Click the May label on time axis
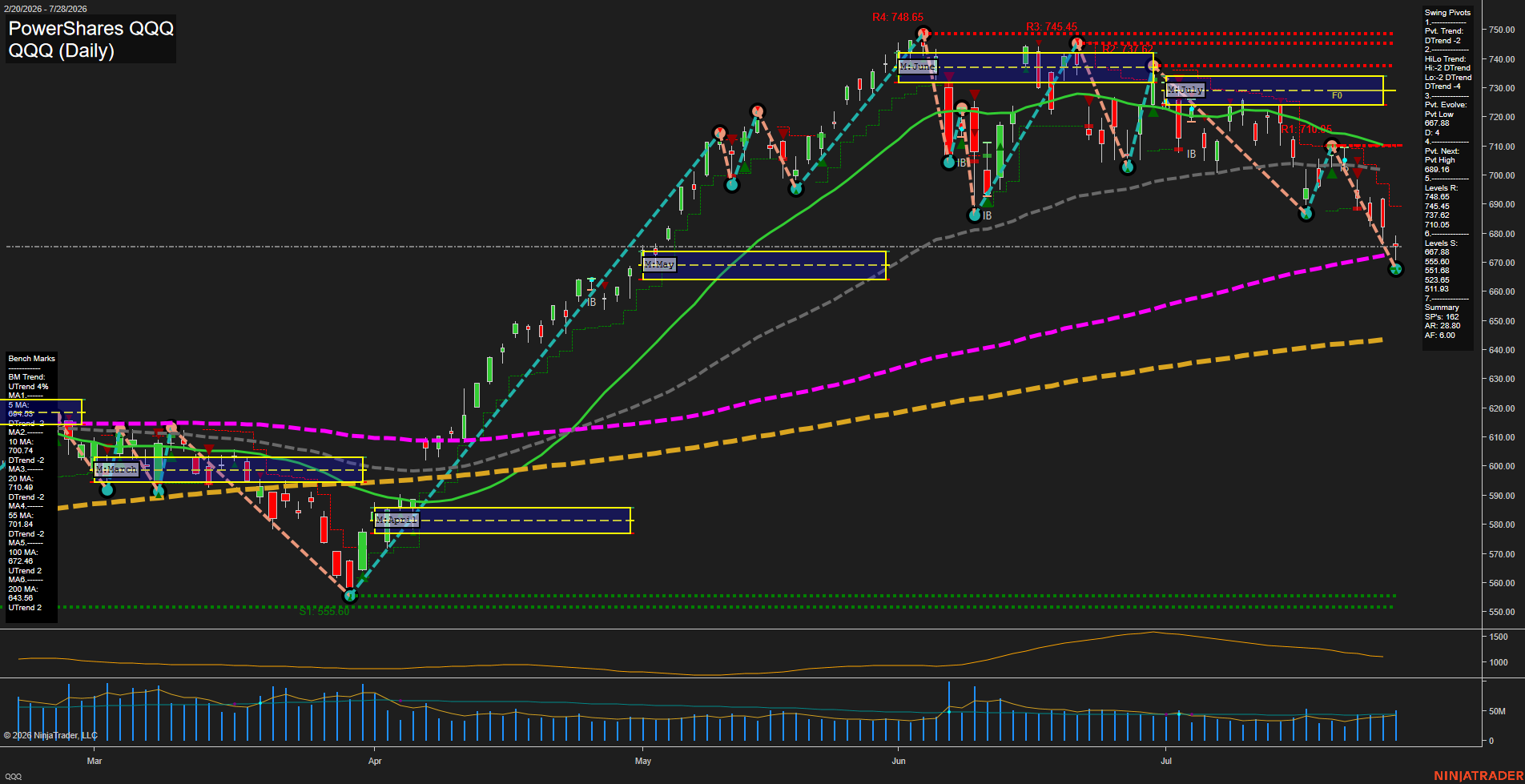 (x=643, y=761)
